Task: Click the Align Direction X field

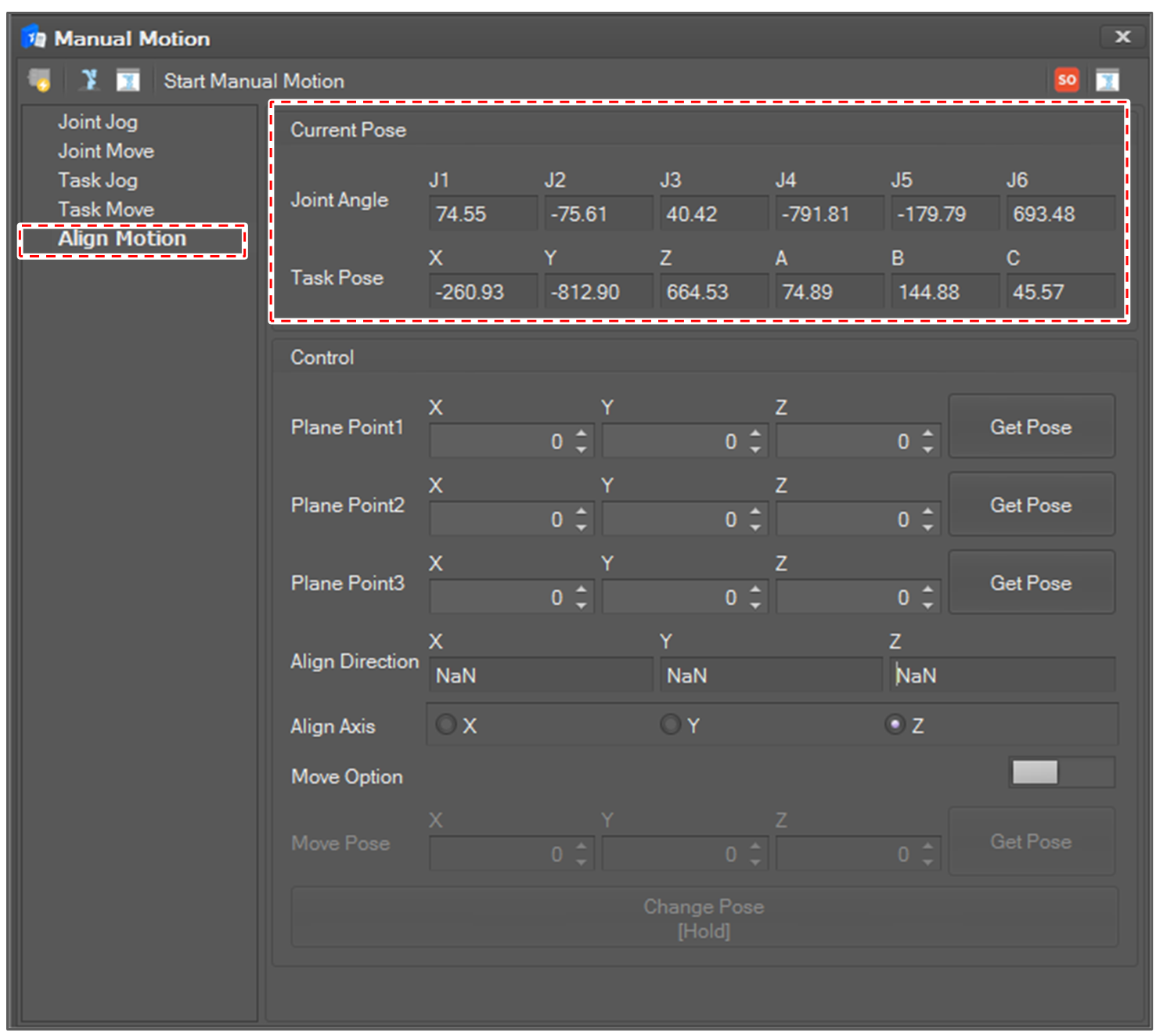Action: (540, 675)
